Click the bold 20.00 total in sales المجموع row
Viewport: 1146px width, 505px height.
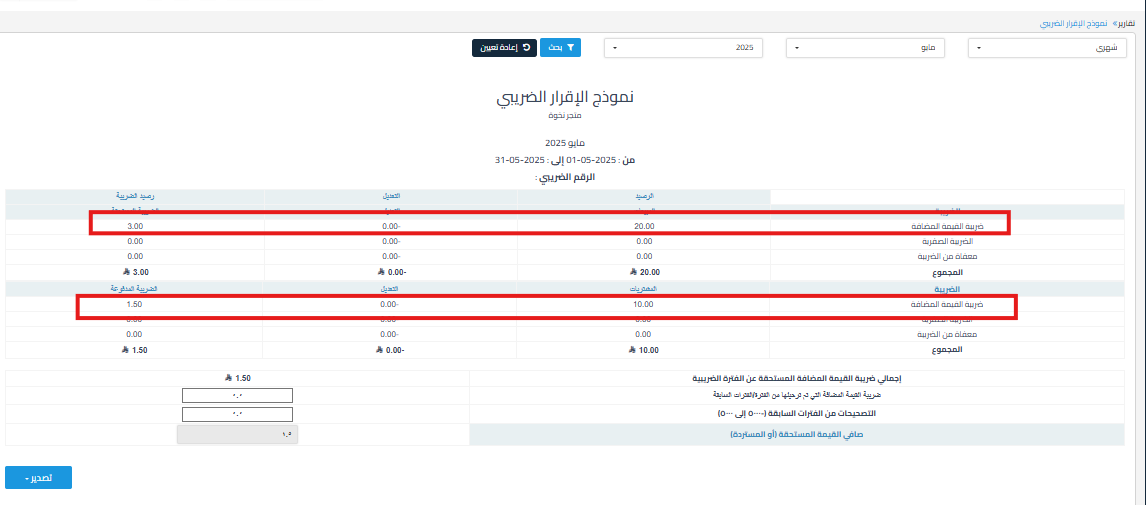tap(644, 272)
